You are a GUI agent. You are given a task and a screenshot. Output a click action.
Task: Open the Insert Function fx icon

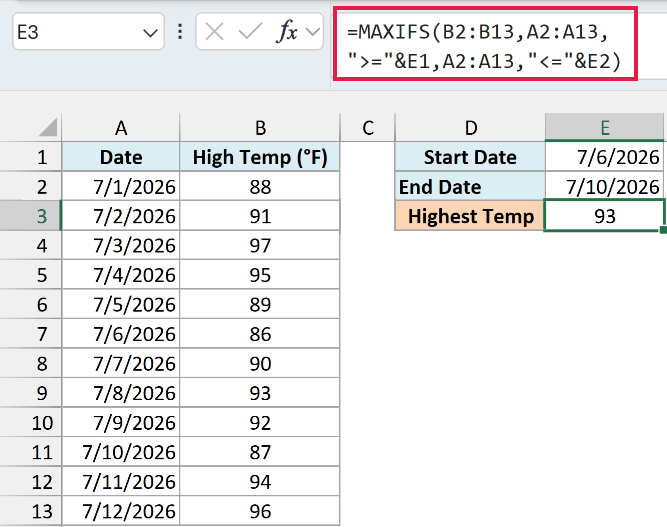[x=287, y=32]
